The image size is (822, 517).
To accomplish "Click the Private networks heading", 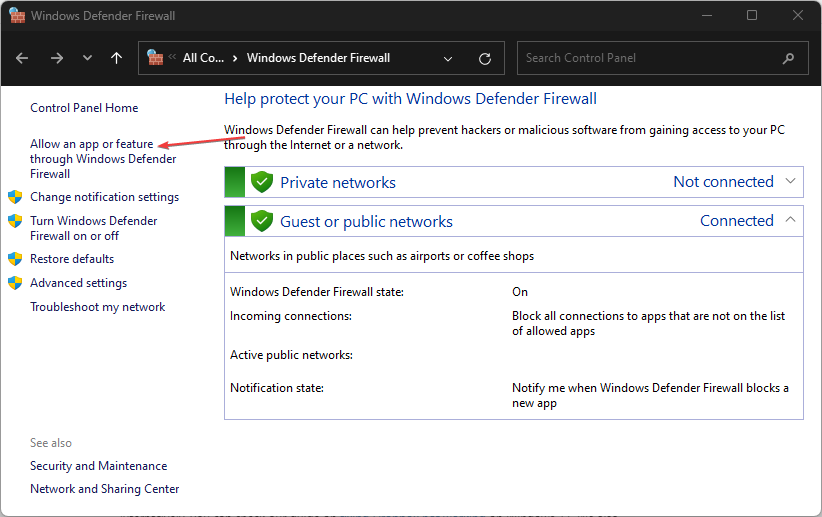I will point(338,182).
